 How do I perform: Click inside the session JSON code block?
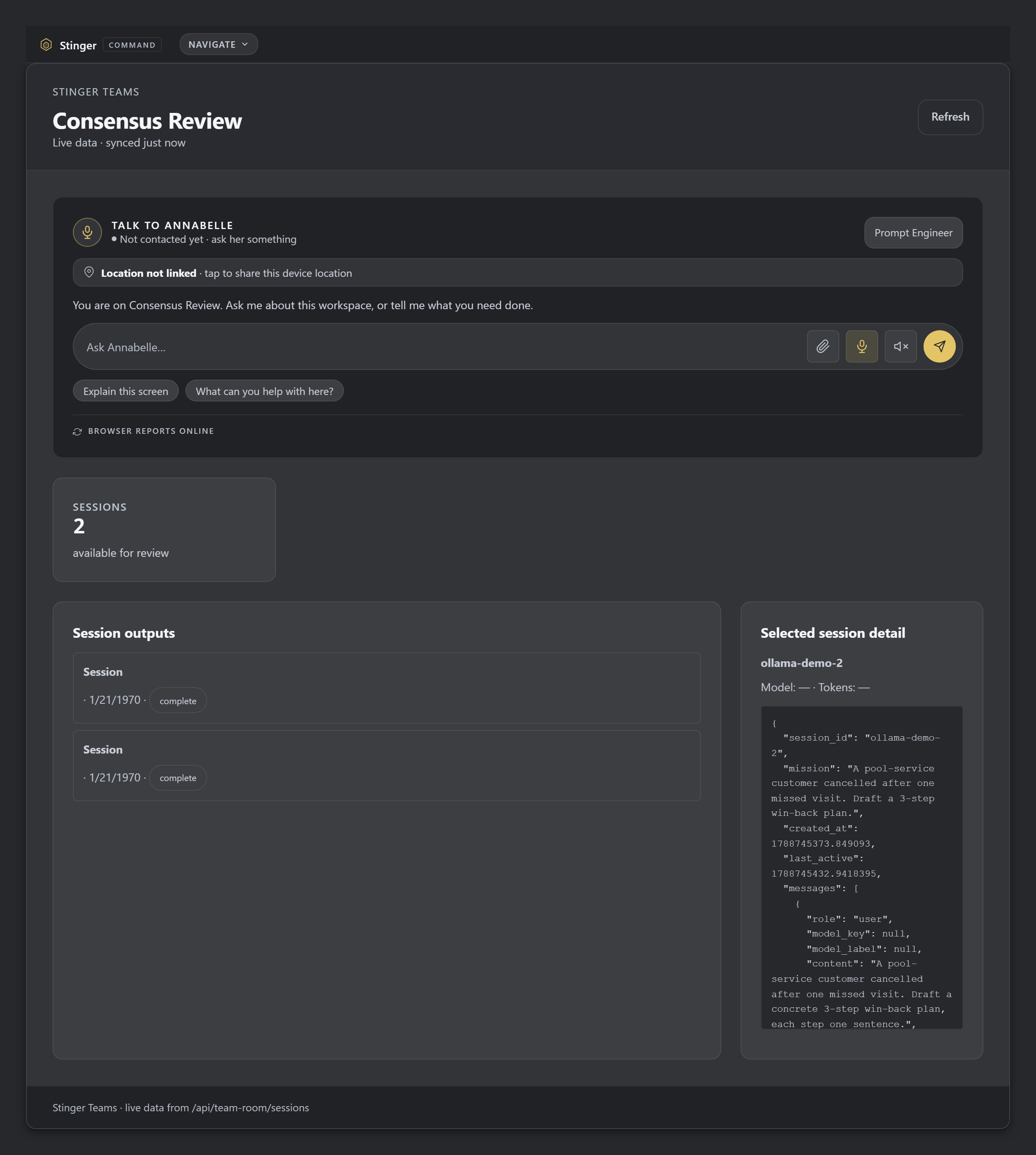click(861, 868)
